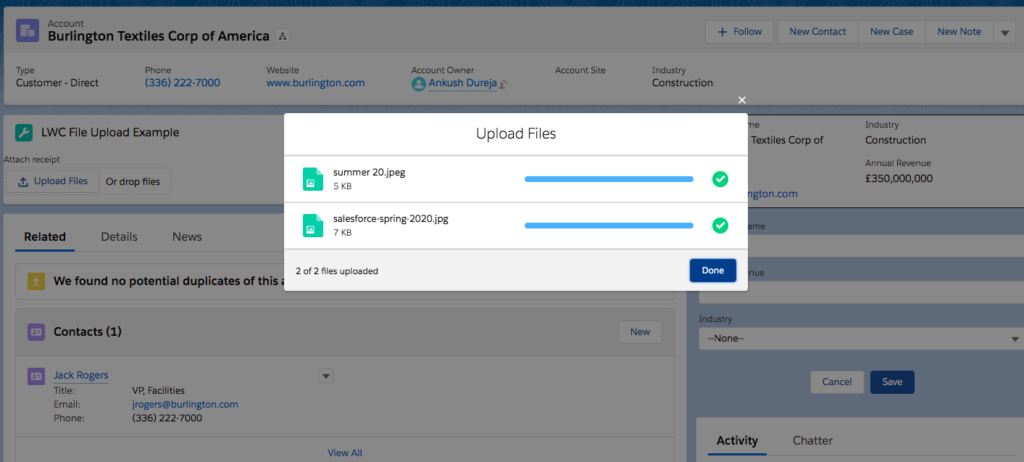The height and width of the screenshot is (462, 1024).
Task: Click the Upload Files button
Action: point(52,182)
